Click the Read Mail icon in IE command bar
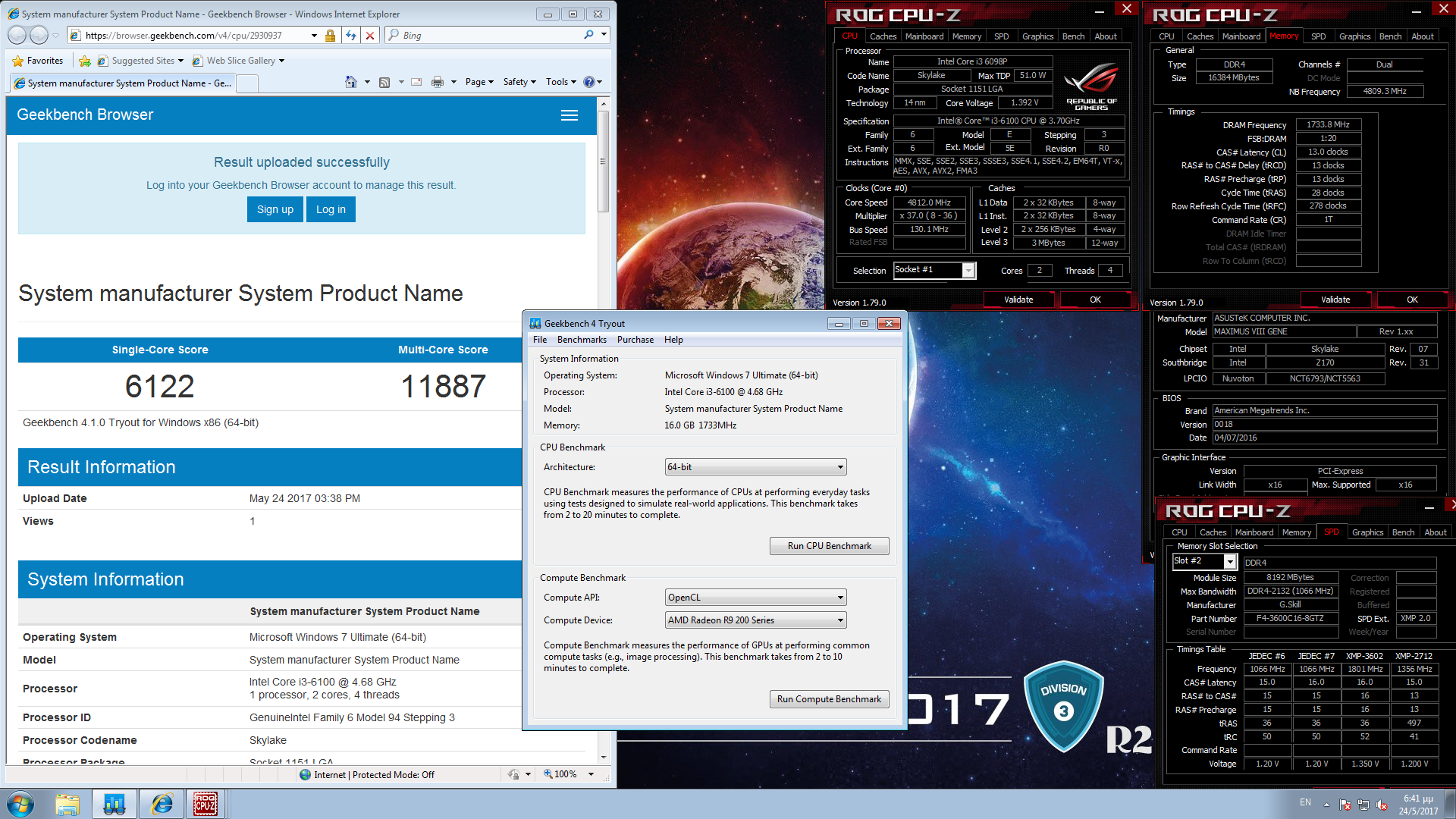 (416, 82)
